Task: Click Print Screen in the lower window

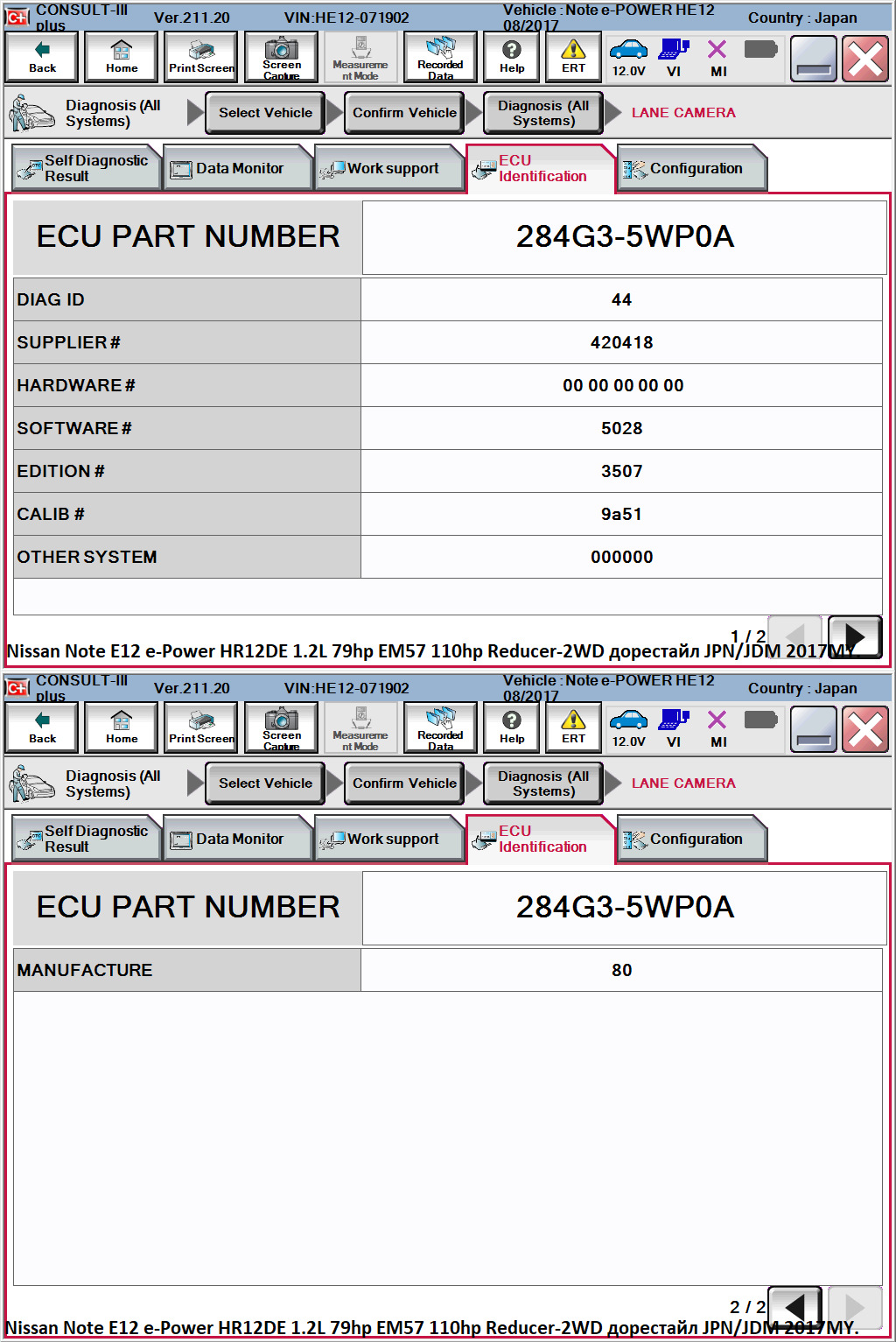Action: click(201, 727)
